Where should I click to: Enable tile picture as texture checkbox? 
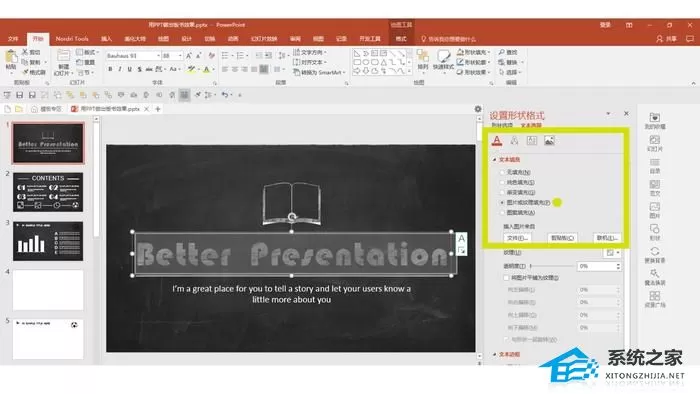506,278
